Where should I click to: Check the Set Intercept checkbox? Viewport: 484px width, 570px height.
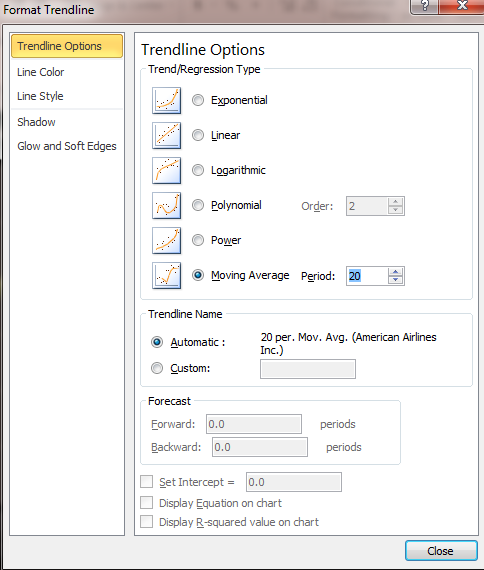pos(147,482)
